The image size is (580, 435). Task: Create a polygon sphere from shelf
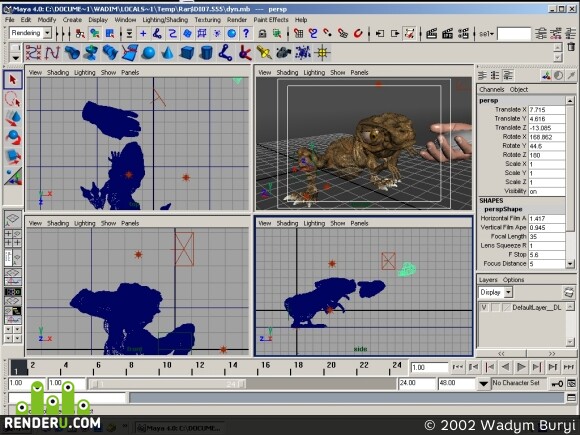point(149,53)
